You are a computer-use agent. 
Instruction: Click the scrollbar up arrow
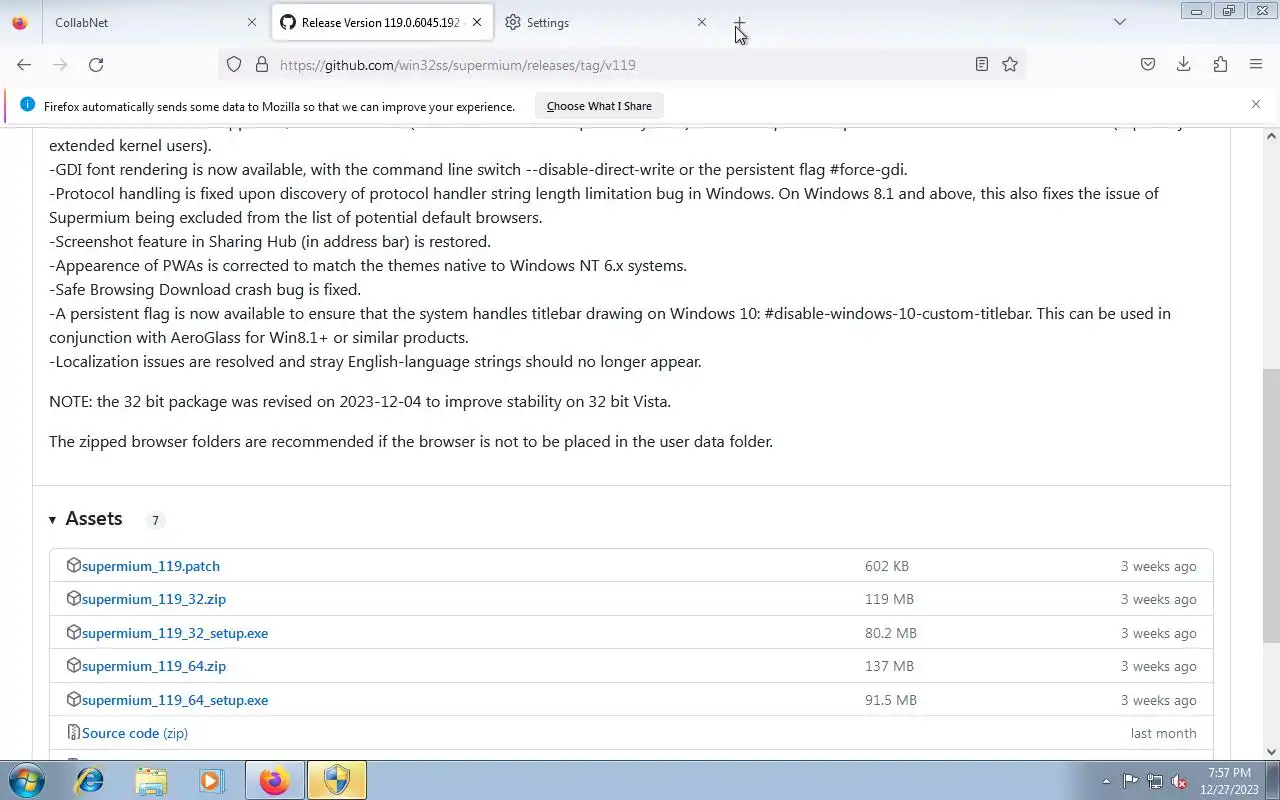1271,136
